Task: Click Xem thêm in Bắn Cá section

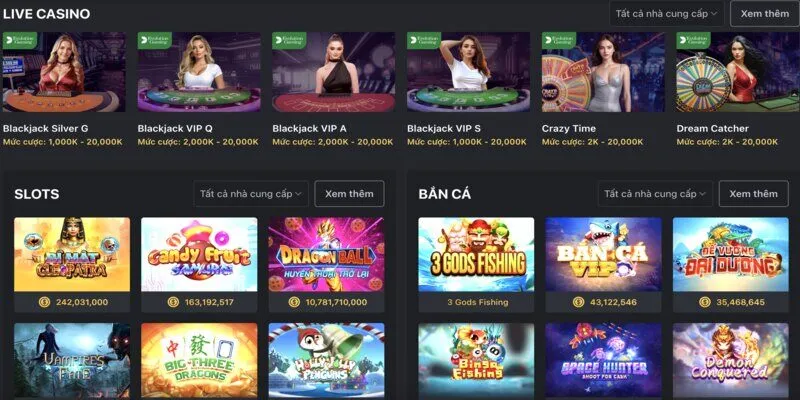Action: click(x=753, y=193)
